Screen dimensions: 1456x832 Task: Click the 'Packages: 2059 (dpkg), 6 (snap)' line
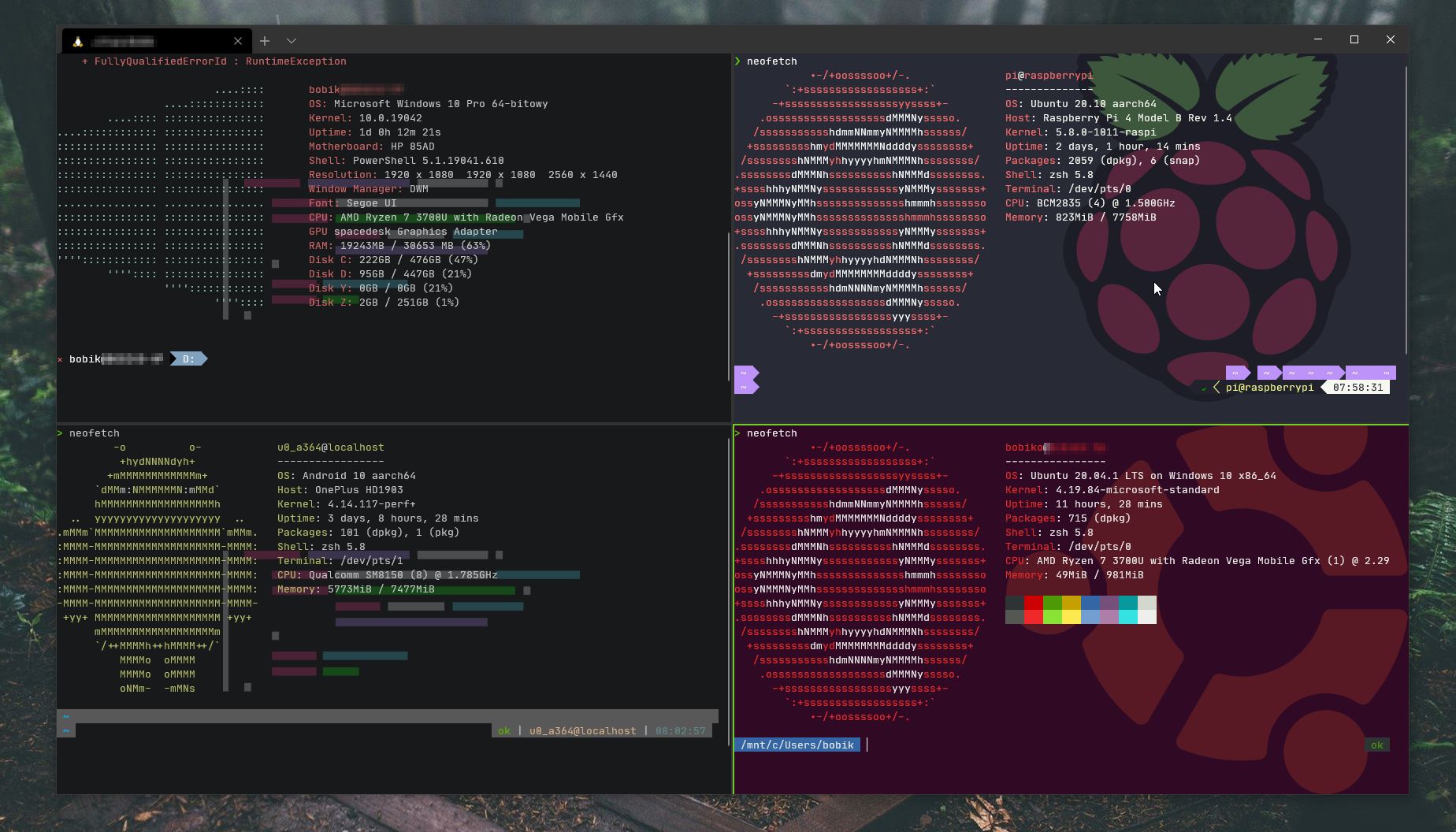1103,161
